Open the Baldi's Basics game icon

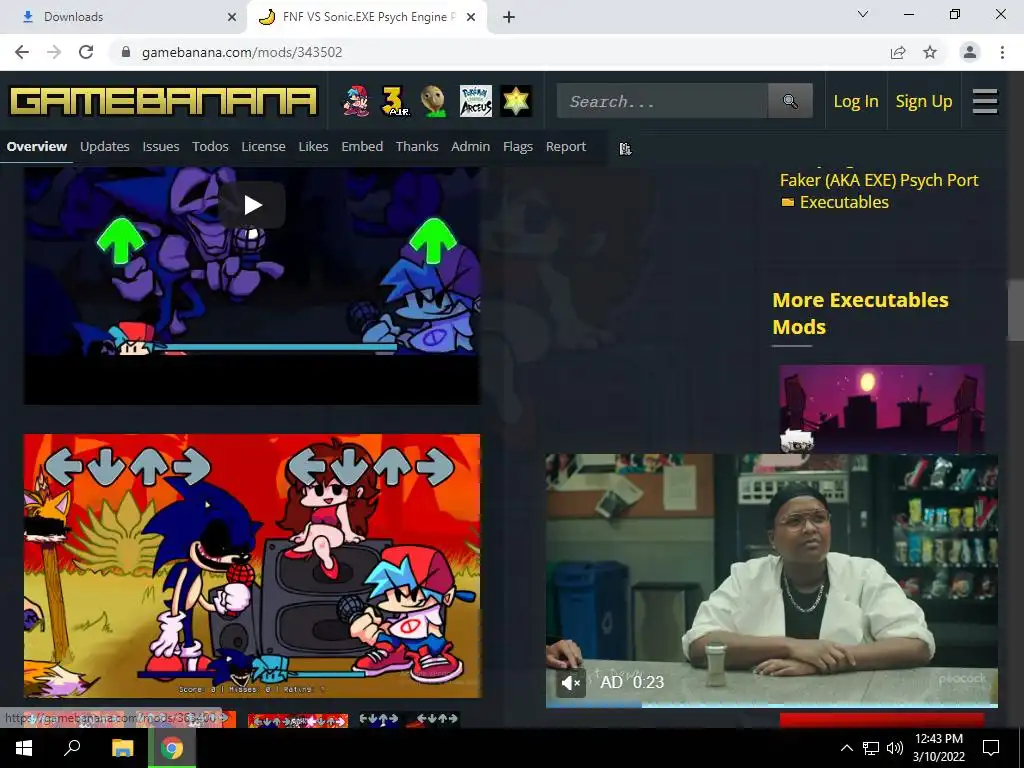pos(434,101)
